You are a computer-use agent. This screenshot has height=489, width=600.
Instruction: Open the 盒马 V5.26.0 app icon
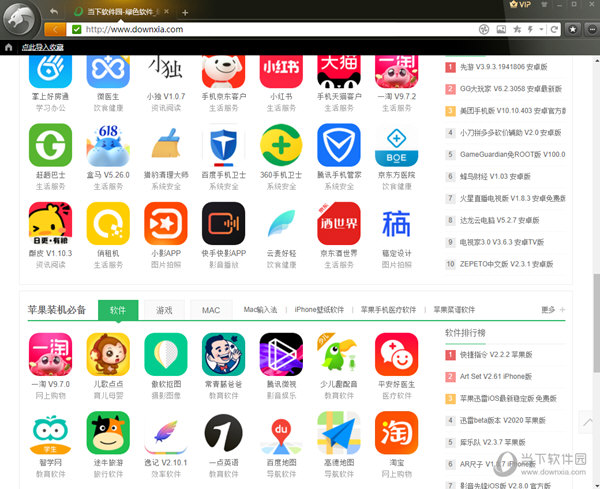(x=108, y=145)
